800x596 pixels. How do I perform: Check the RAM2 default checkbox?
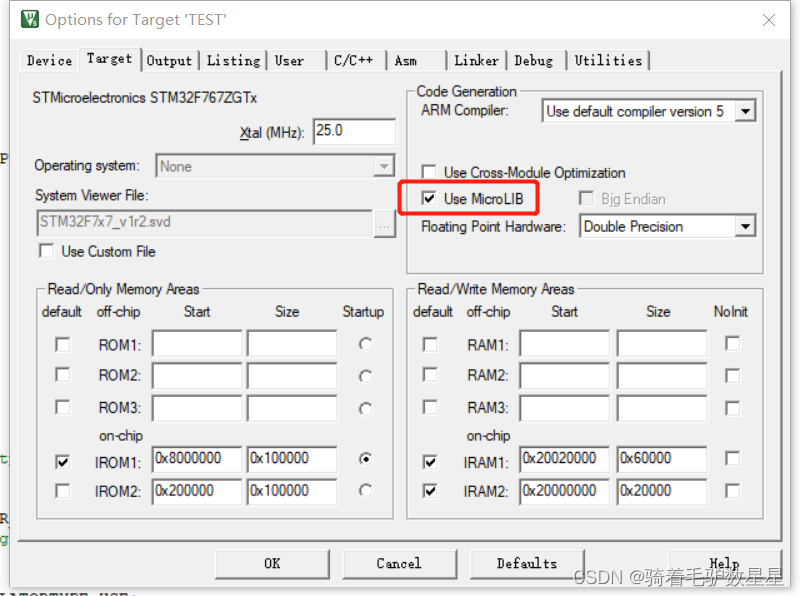pyautogui.click(x=430, y=375)
